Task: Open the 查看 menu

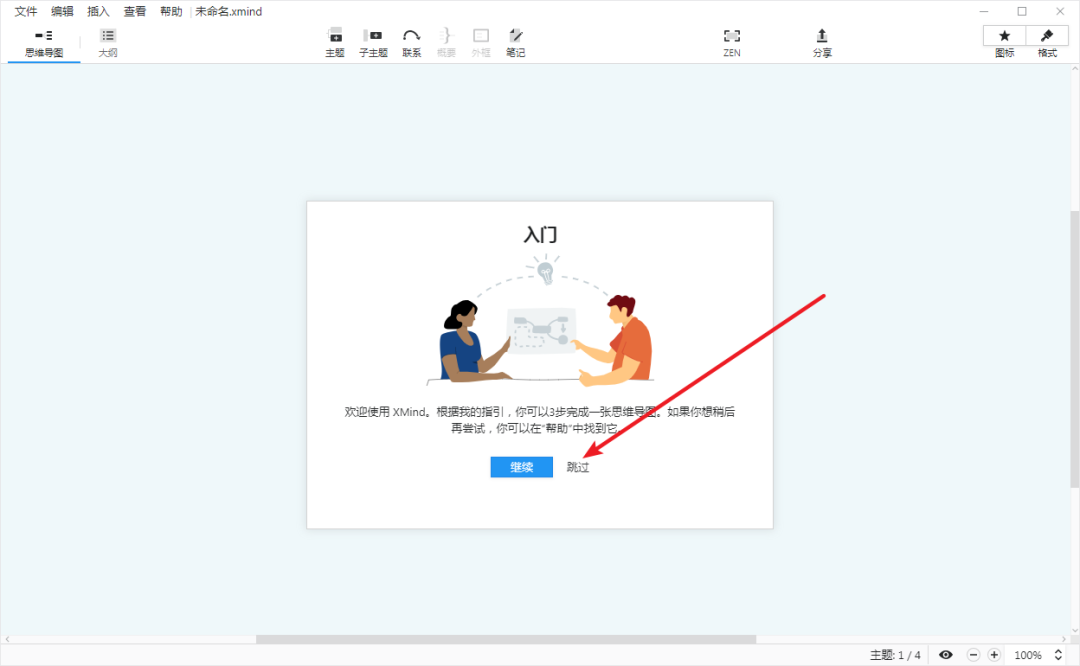Action: [x=135, y=11]
